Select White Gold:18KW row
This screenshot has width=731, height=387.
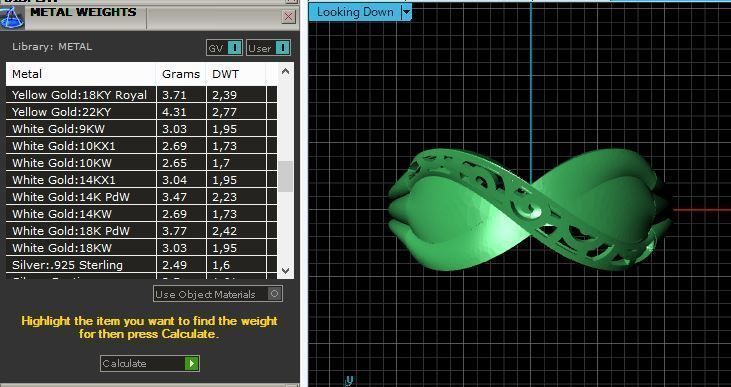[141, 248]
